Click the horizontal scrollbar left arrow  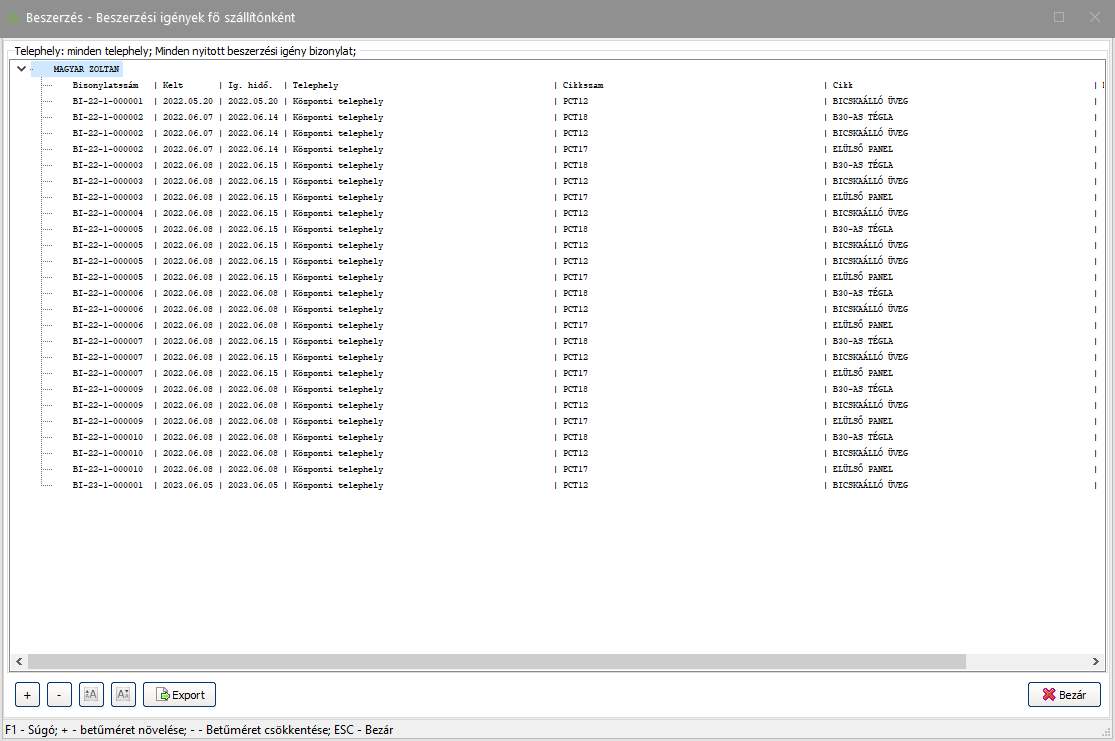pos(18,661)
